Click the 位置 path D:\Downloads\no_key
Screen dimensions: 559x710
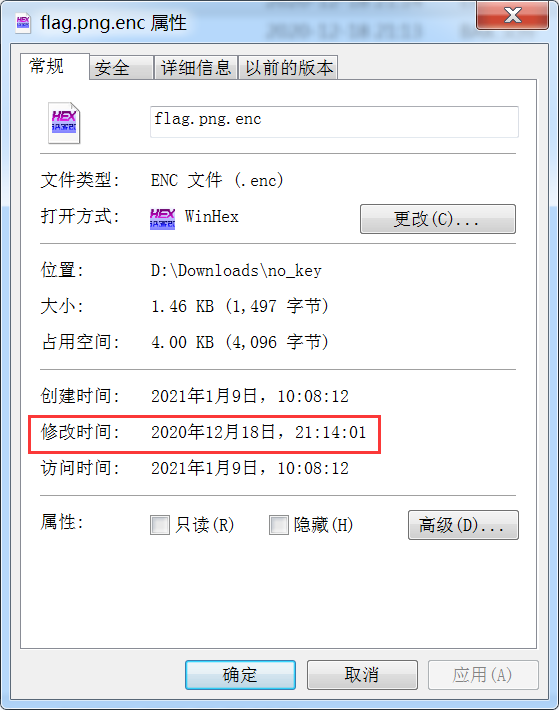pyautogui.click(x=236, y=271)
